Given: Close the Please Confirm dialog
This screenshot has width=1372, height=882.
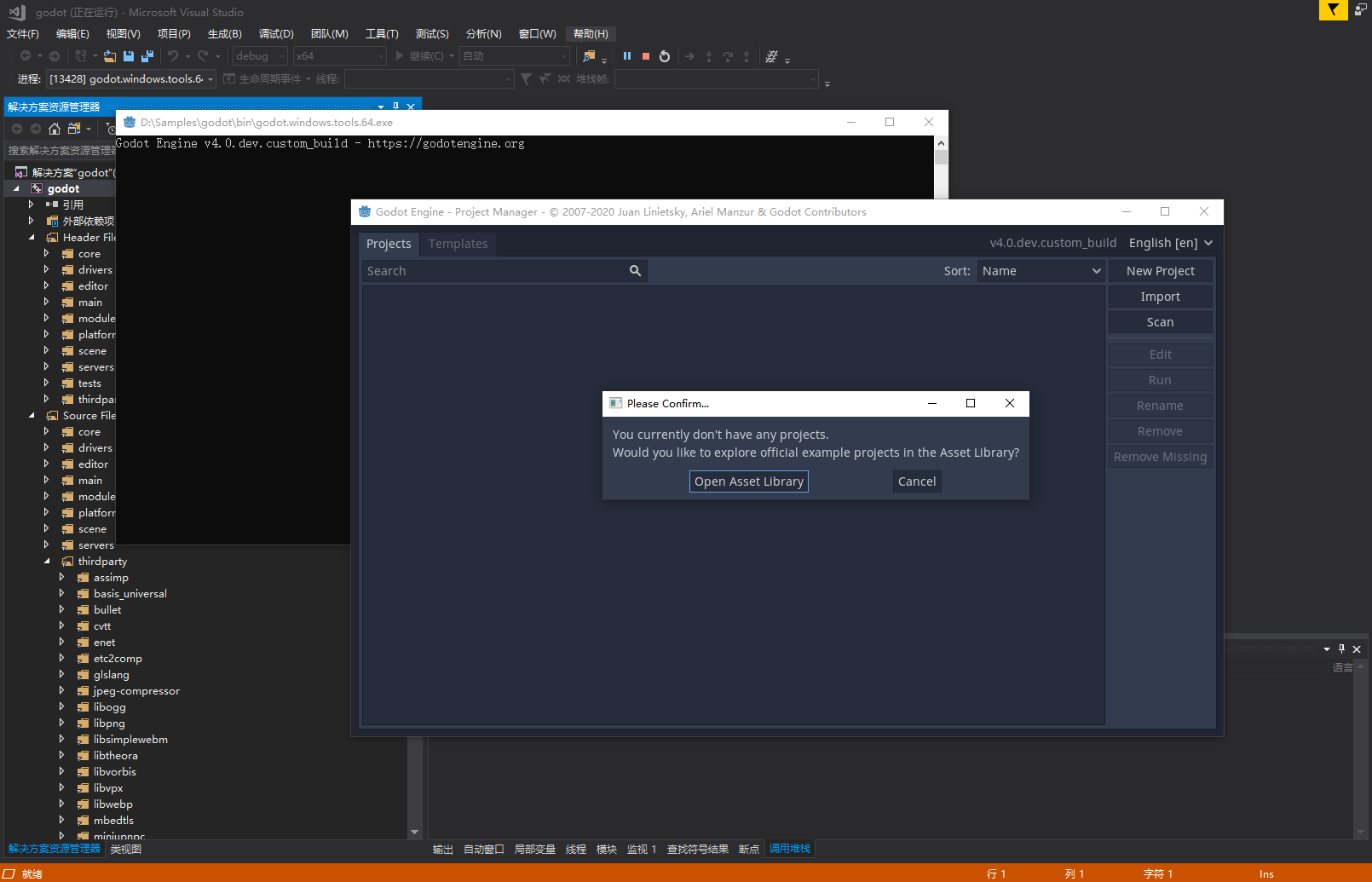Looking at the screenshot, I should 1010,404.
